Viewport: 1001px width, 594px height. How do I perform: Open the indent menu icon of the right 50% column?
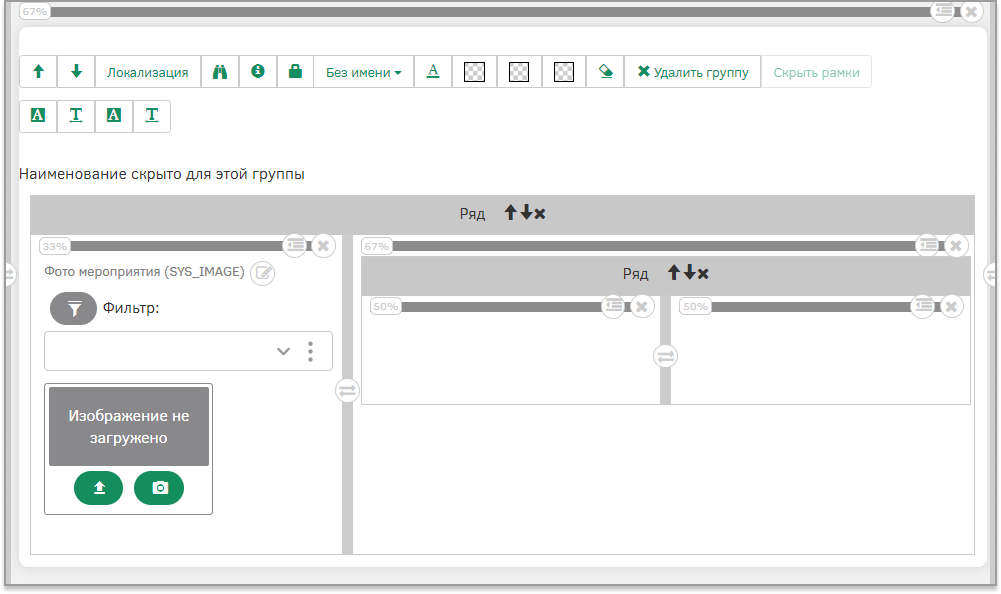click(x=923, y=306)
